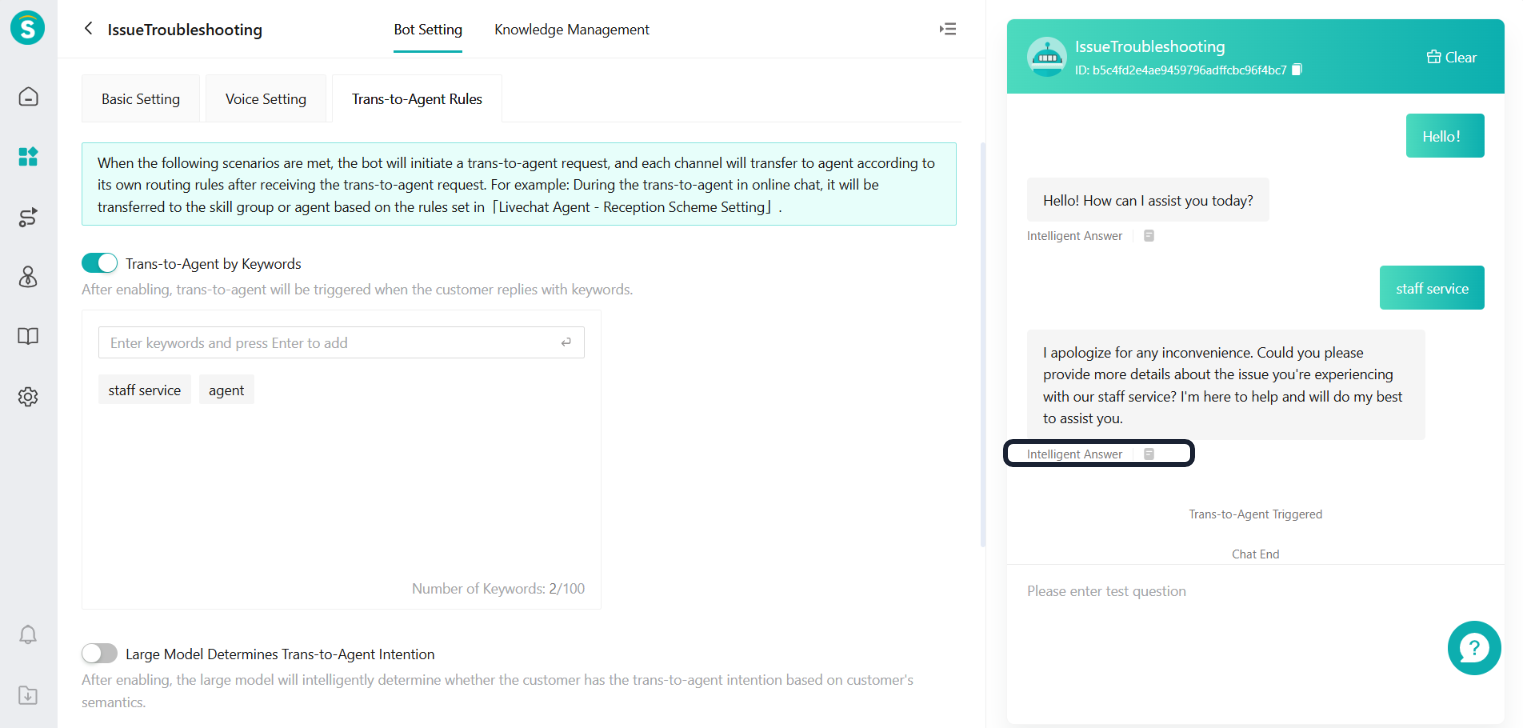Open the notifications bell icon
The width and height of the screenshot is (1523, 728).
pos(28,634)
